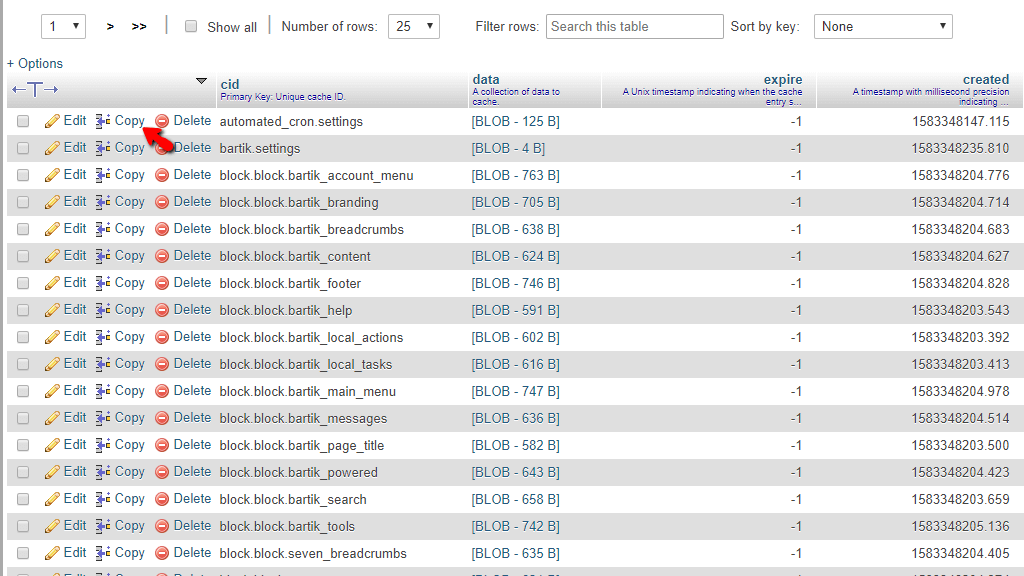Sort by the cid column header
Screen dimensions: 1024x576
point(230,84)
